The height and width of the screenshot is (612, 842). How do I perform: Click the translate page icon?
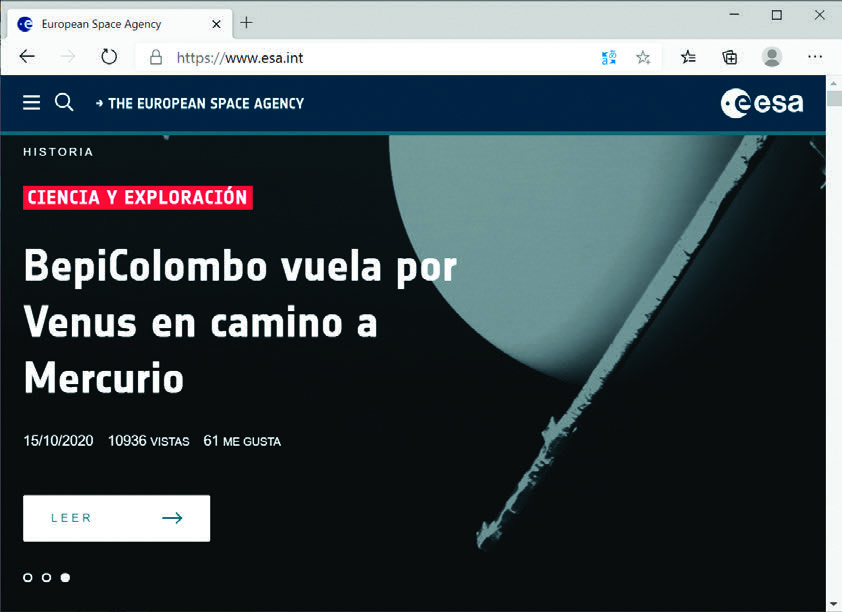point(609,57)
